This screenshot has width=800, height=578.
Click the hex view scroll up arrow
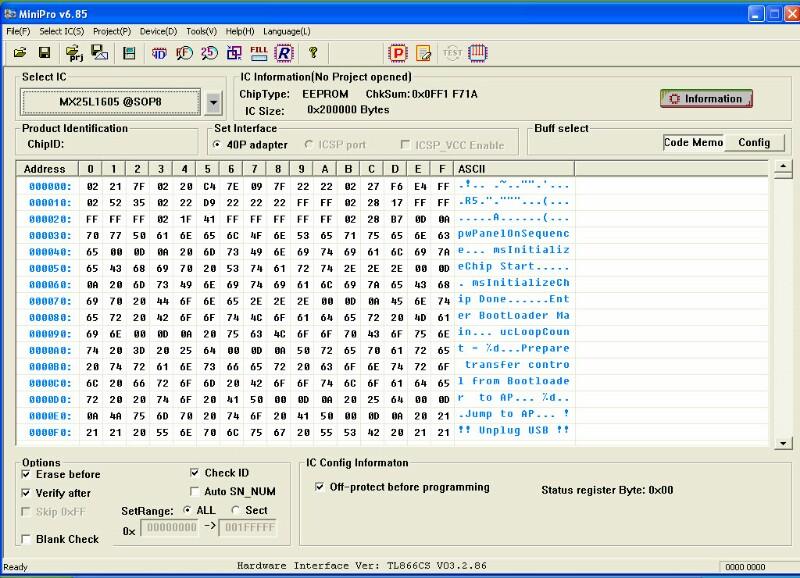(x=783, y=166)
